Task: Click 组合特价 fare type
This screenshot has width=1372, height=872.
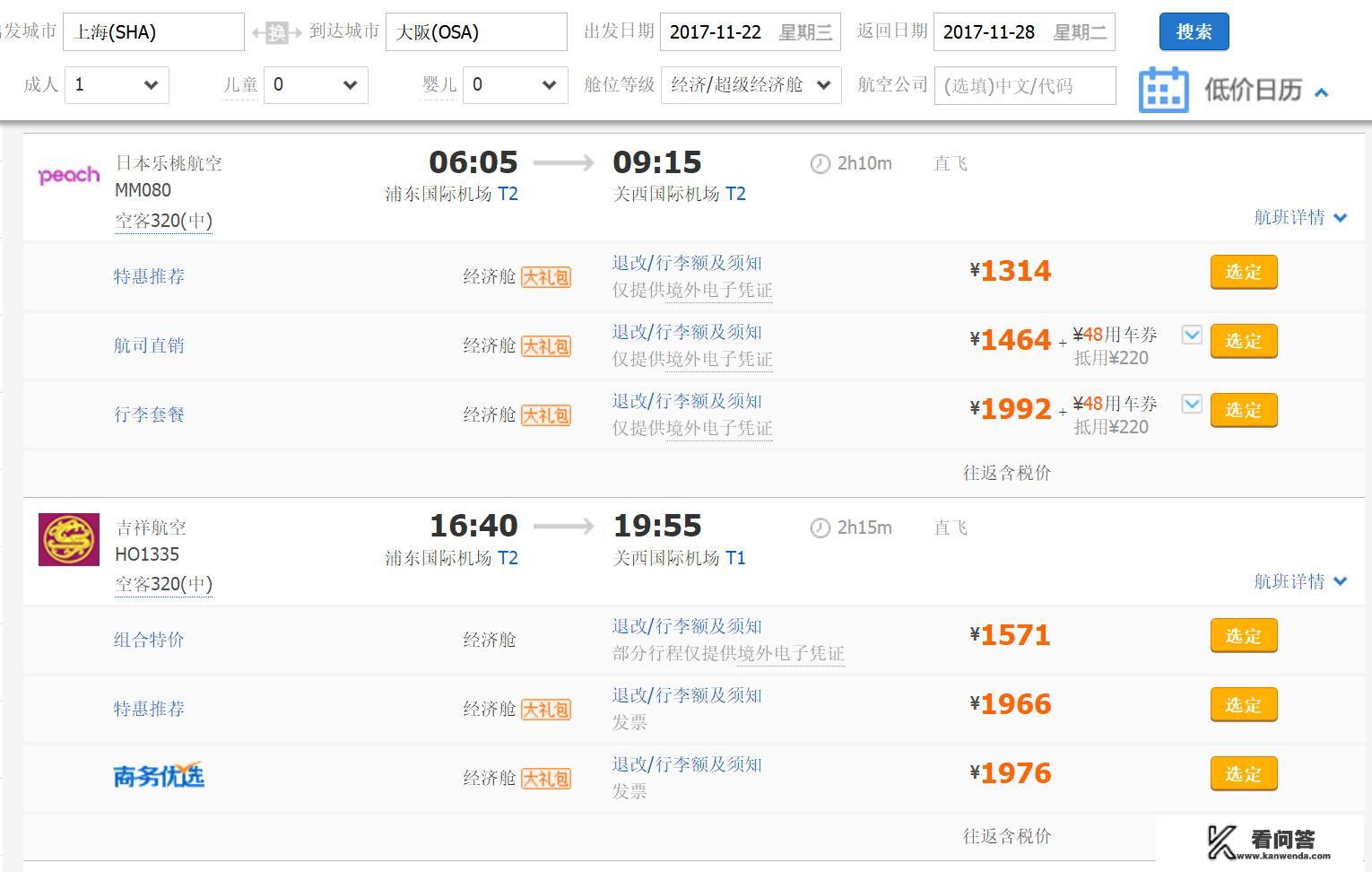Action: 149,640
